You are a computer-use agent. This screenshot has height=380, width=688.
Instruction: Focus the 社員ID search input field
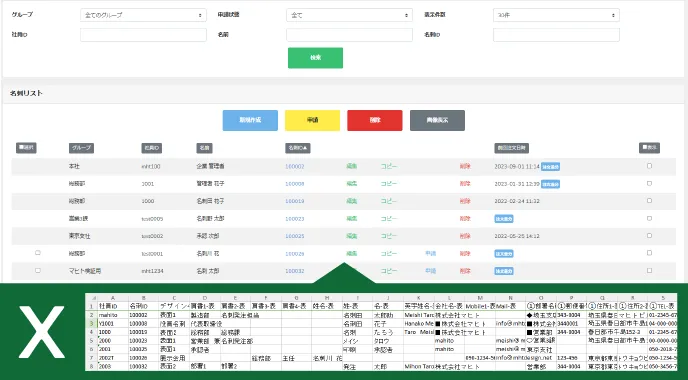[x=143, y=35]
